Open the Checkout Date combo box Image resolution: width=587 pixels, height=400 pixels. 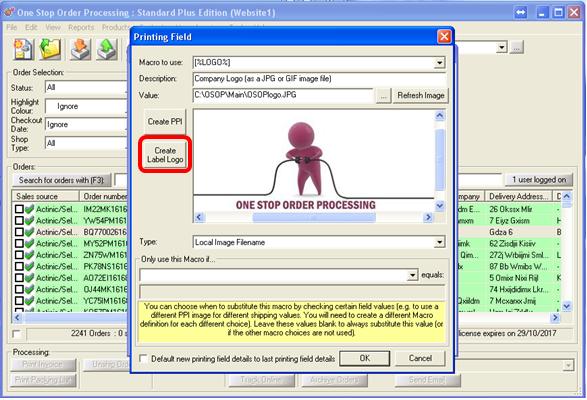click(87, 125)
